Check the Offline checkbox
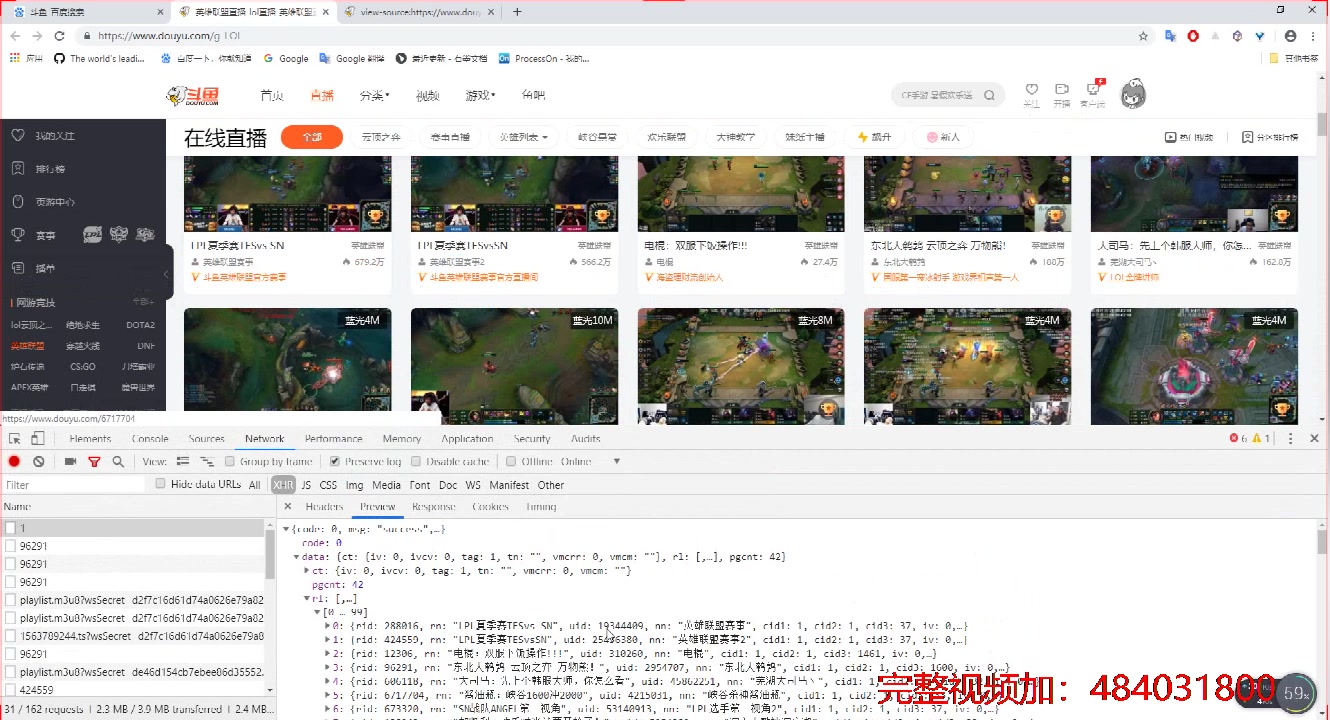 (511, 462)
